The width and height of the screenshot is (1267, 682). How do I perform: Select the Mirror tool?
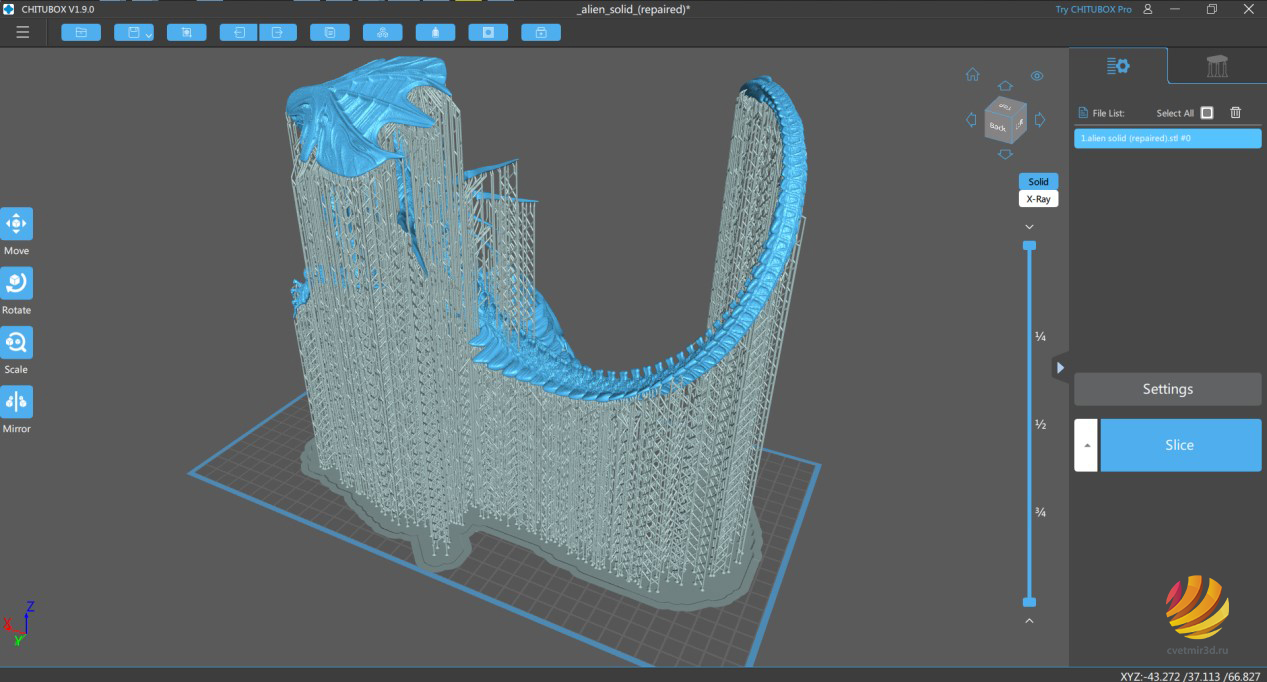coord(16,401)
